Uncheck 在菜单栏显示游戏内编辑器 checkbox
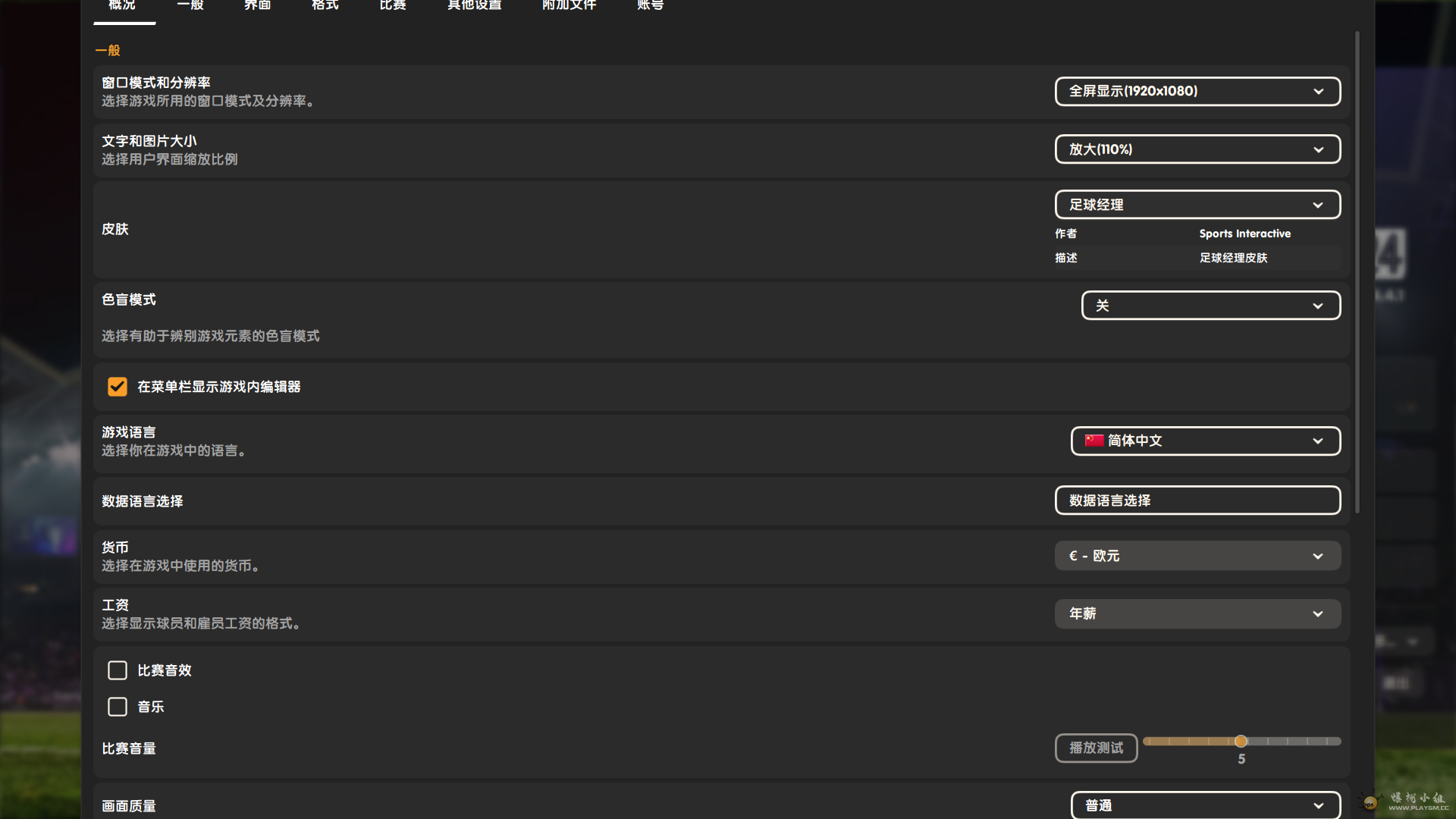This screenshot has height=819, width=1456. [118, 387]
